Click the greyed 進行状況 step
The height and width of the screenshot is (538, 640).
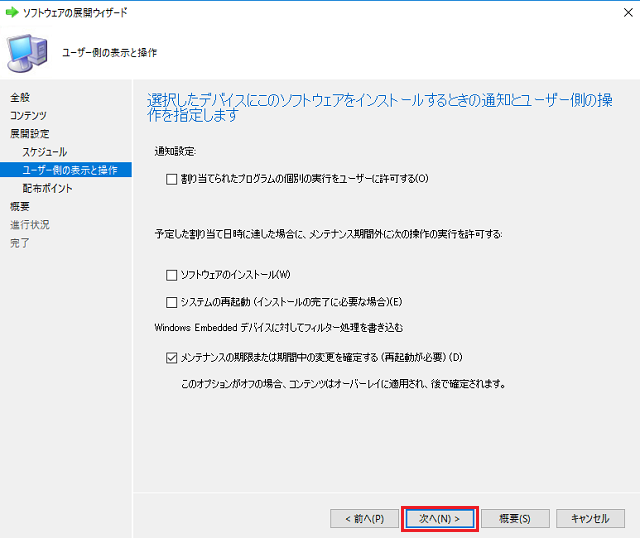tap(29, 225)
